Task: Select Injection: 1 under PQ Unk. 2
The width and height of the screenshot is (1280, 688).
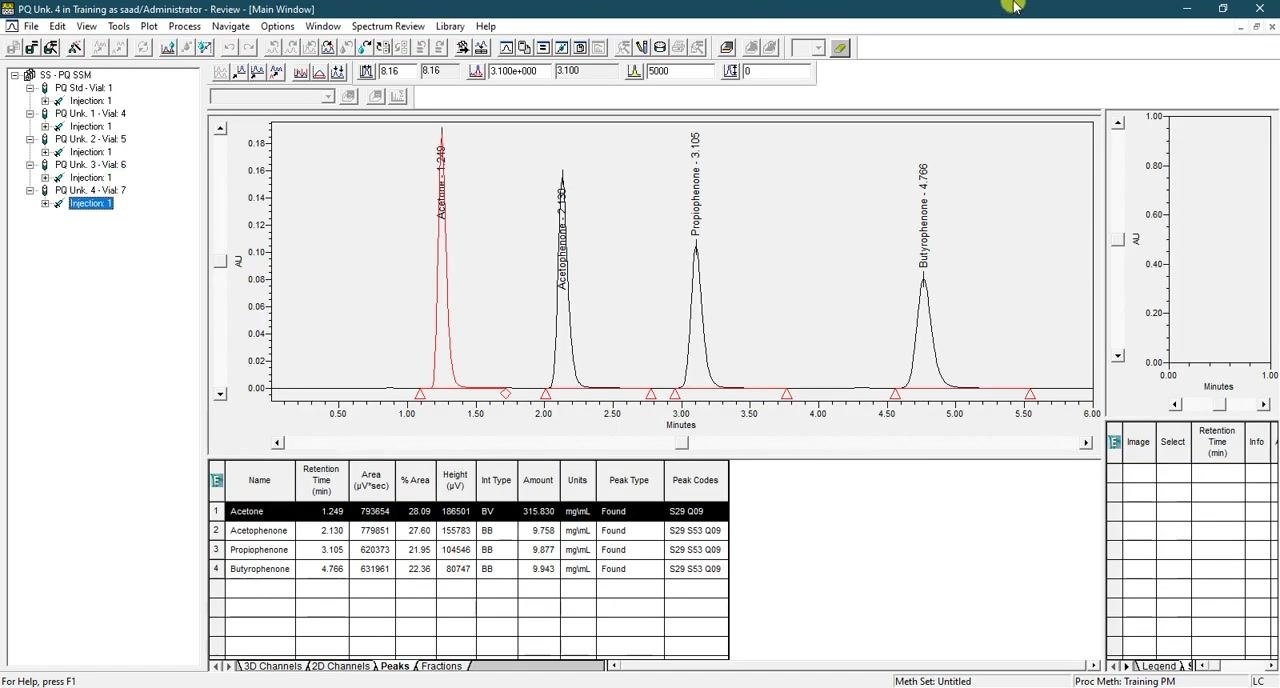Action: coord(90,152)
